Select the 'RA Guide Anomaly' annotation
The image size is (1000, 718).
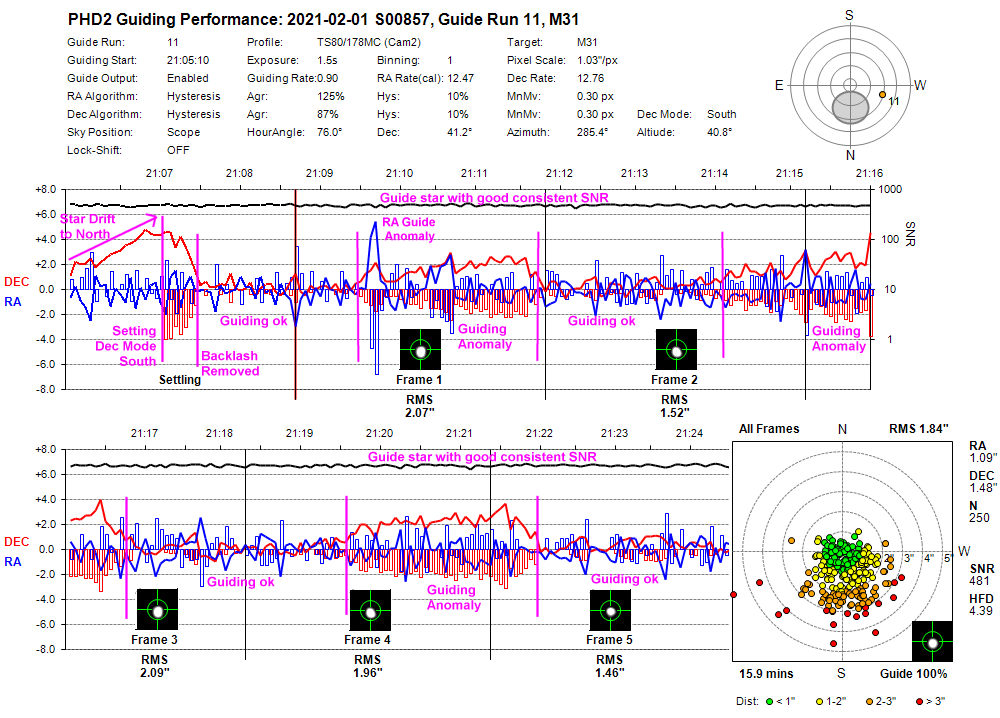pyautogui.click(x=409, y=229)
